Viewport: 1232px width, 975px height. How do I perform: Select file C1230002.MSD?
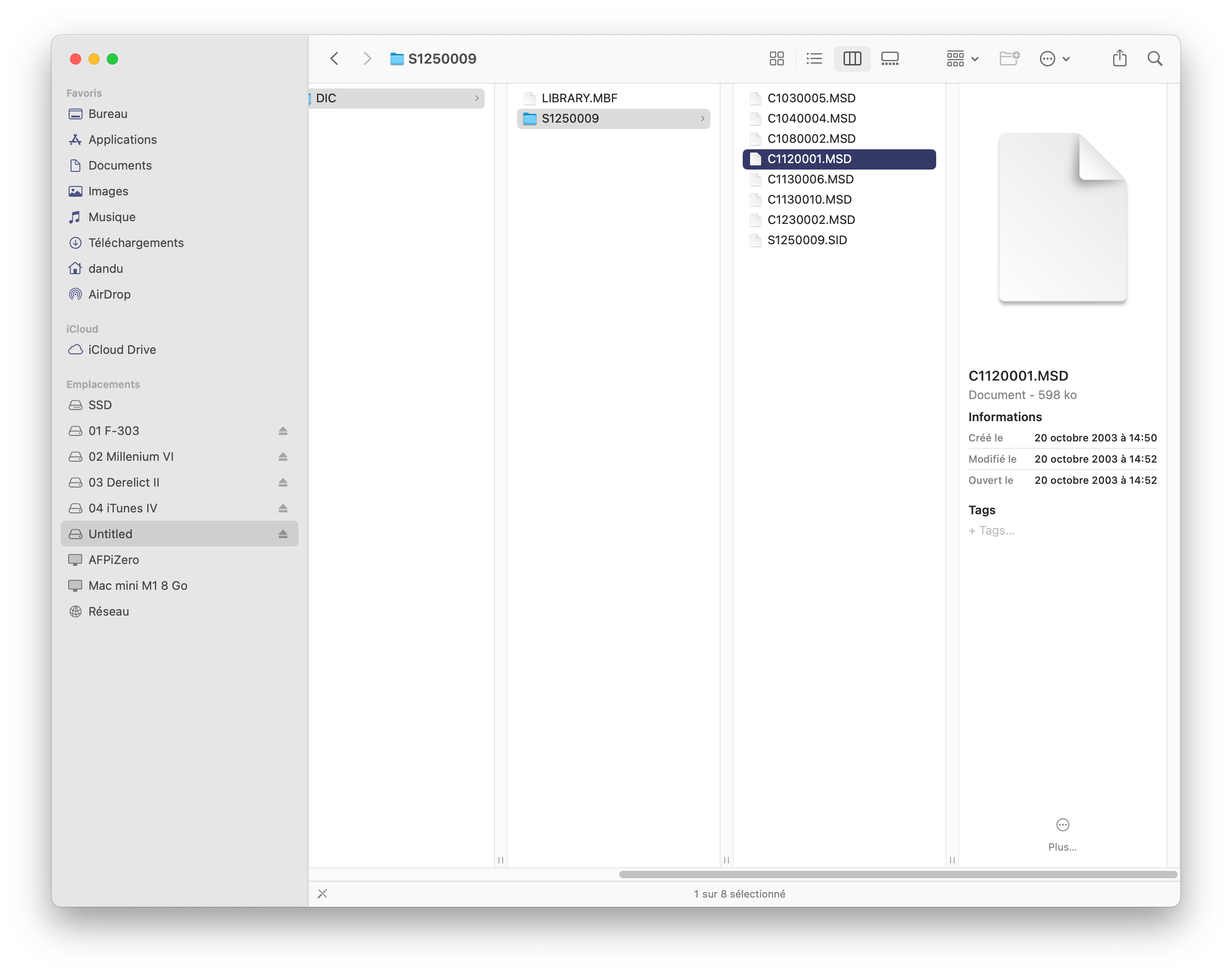click(839, 220)
